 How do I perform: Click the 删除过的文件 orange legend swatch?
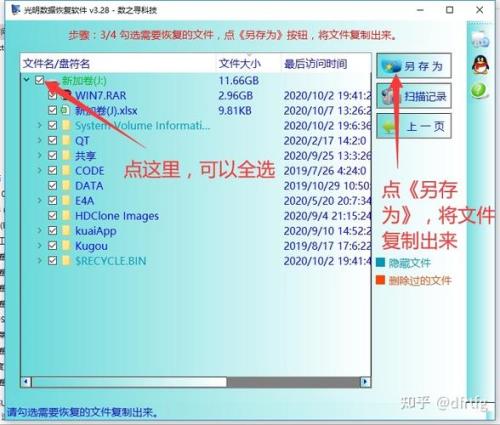(x=380, y=280)
